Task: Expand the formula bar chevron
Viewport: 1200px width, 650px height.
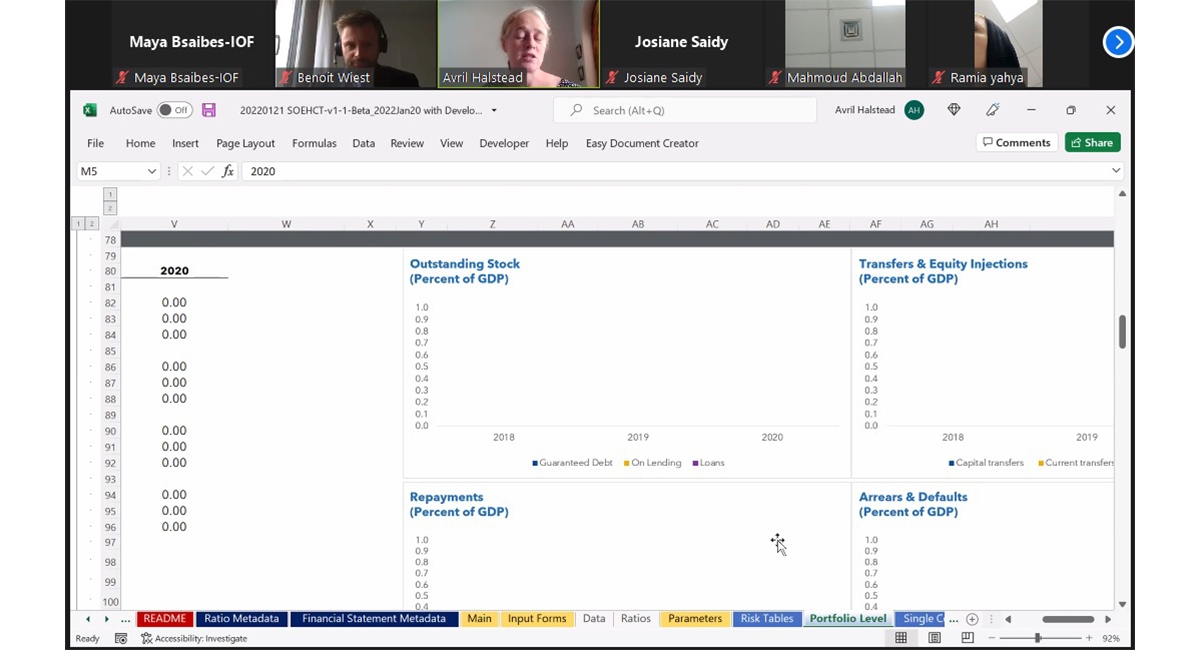Action: click(1116, 171)
